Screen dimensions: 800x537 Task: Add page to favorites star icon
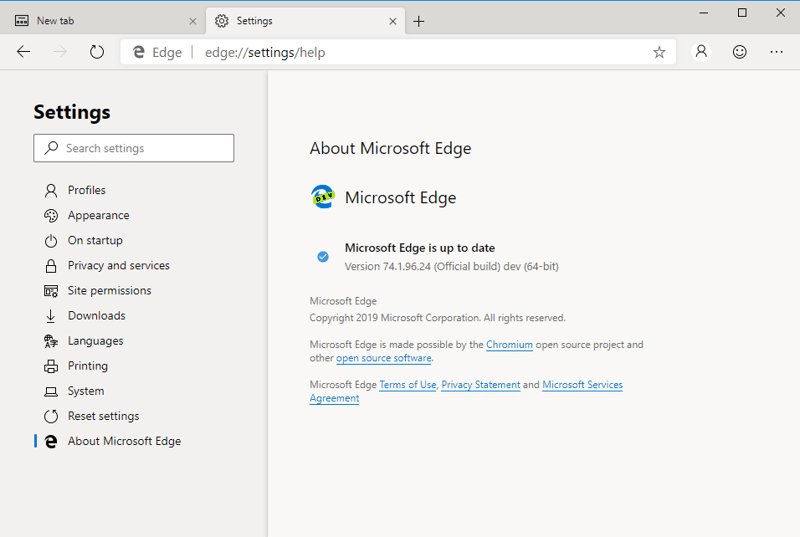click(x=659, y=52)
